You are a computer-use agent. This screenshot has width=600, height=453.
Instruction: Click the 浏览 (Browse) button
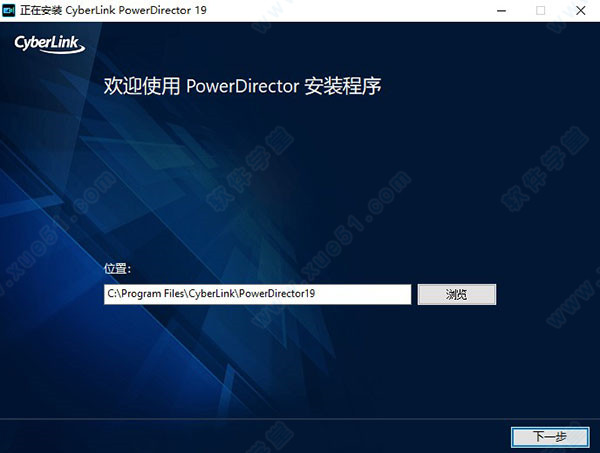coord(457,294)
